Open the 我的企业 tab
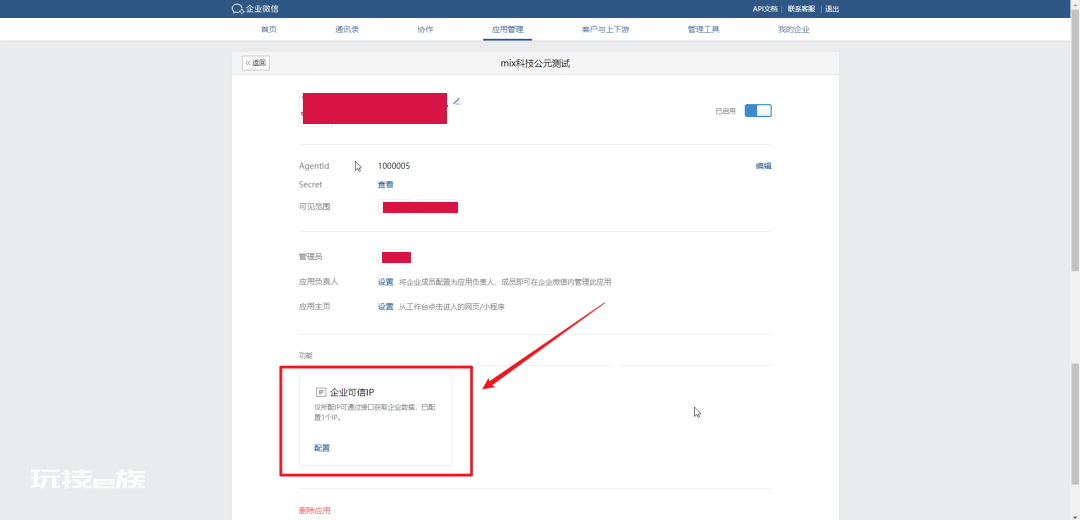Image resolution: width=1080 pixels, height=520 pixels. [x=793, y=30]
